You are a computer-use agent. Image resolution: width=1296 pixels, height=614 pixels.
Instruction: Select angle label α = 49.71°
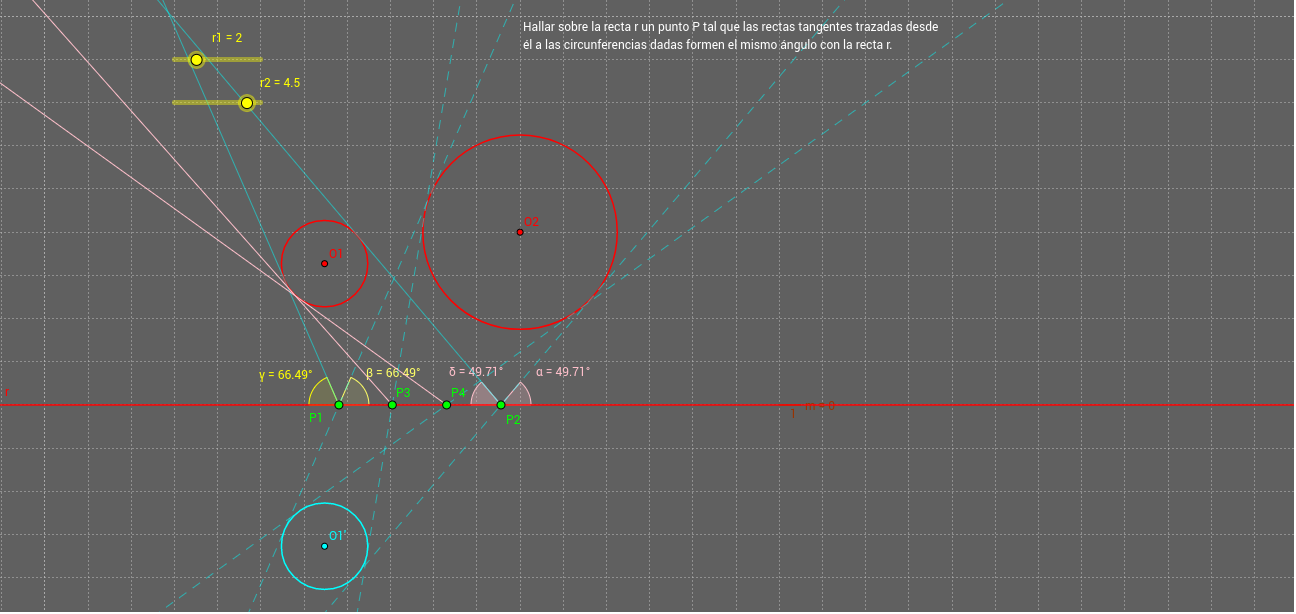[x=563, y=371]
